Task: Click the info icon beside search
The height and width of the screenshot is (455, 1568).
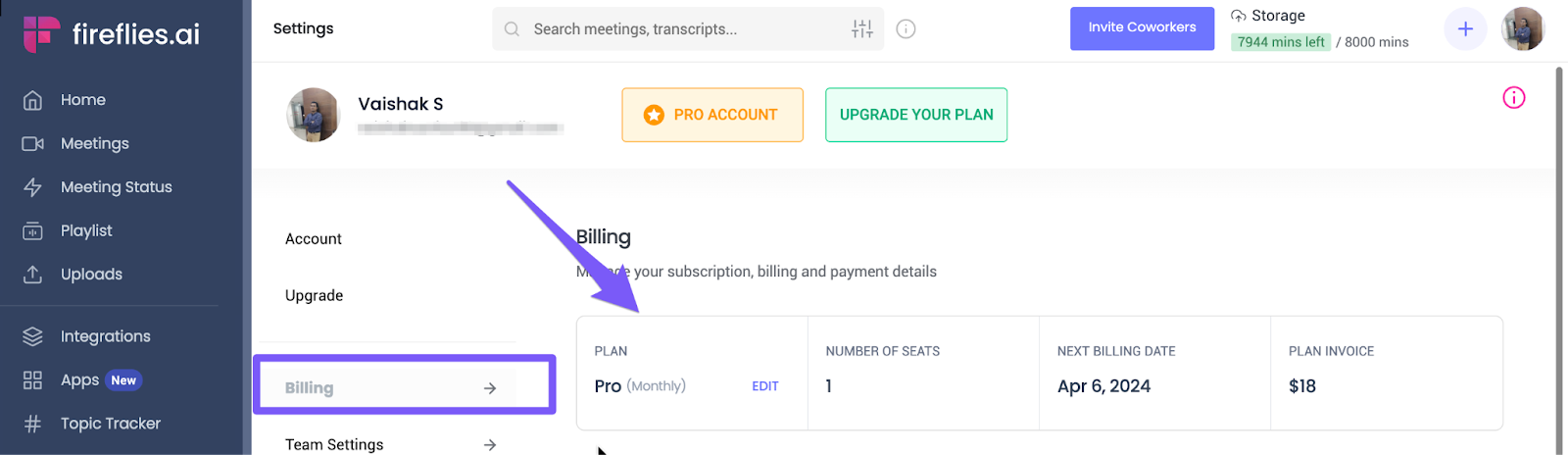Action: (906, 29)
